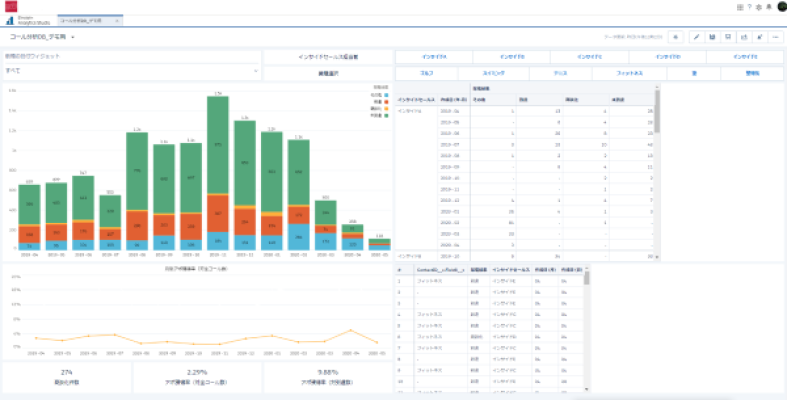Select the leftmost インサイド filter tab
787x400 pixels.
[433, 56]
